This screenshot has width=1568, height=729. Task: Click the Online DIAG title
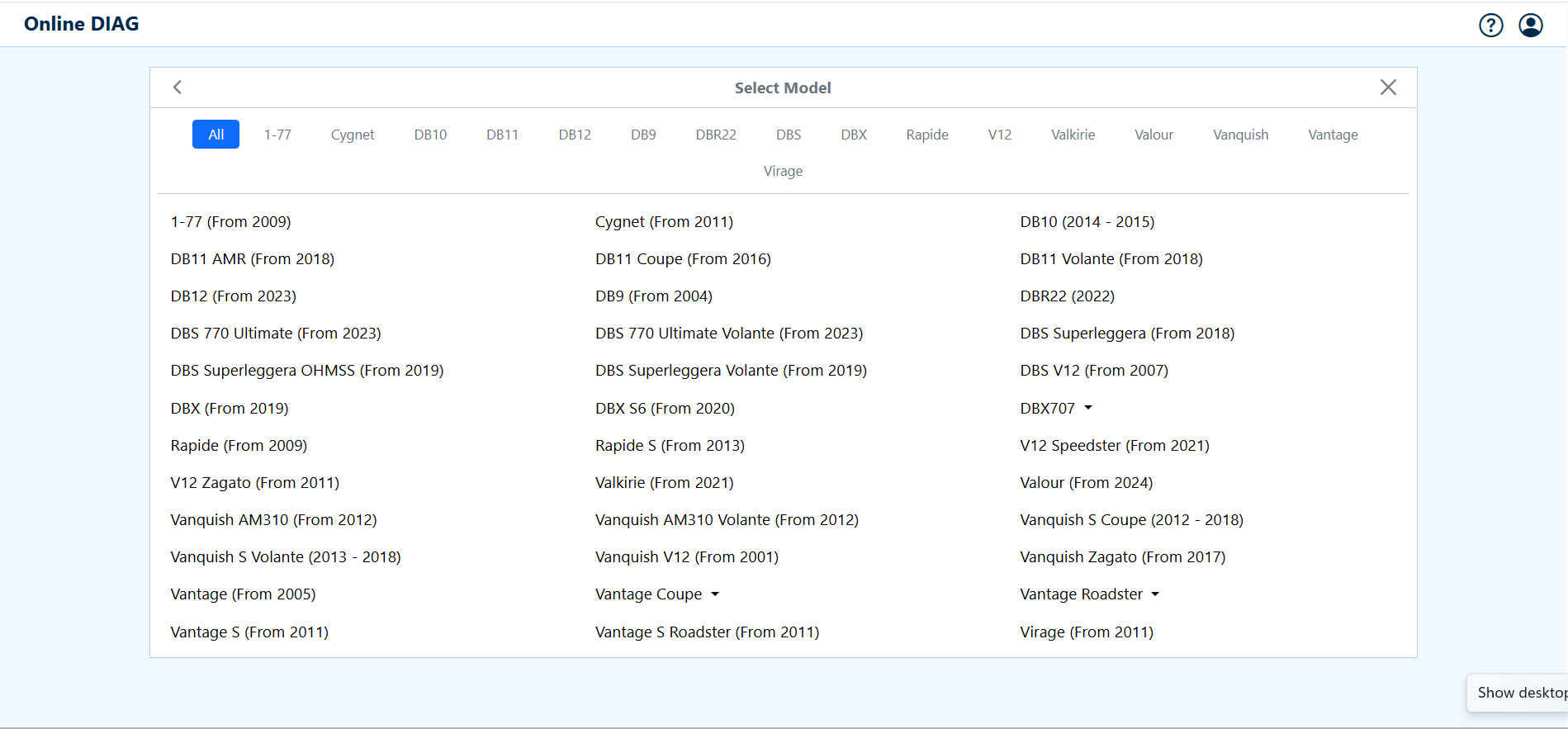pos(82,24)
